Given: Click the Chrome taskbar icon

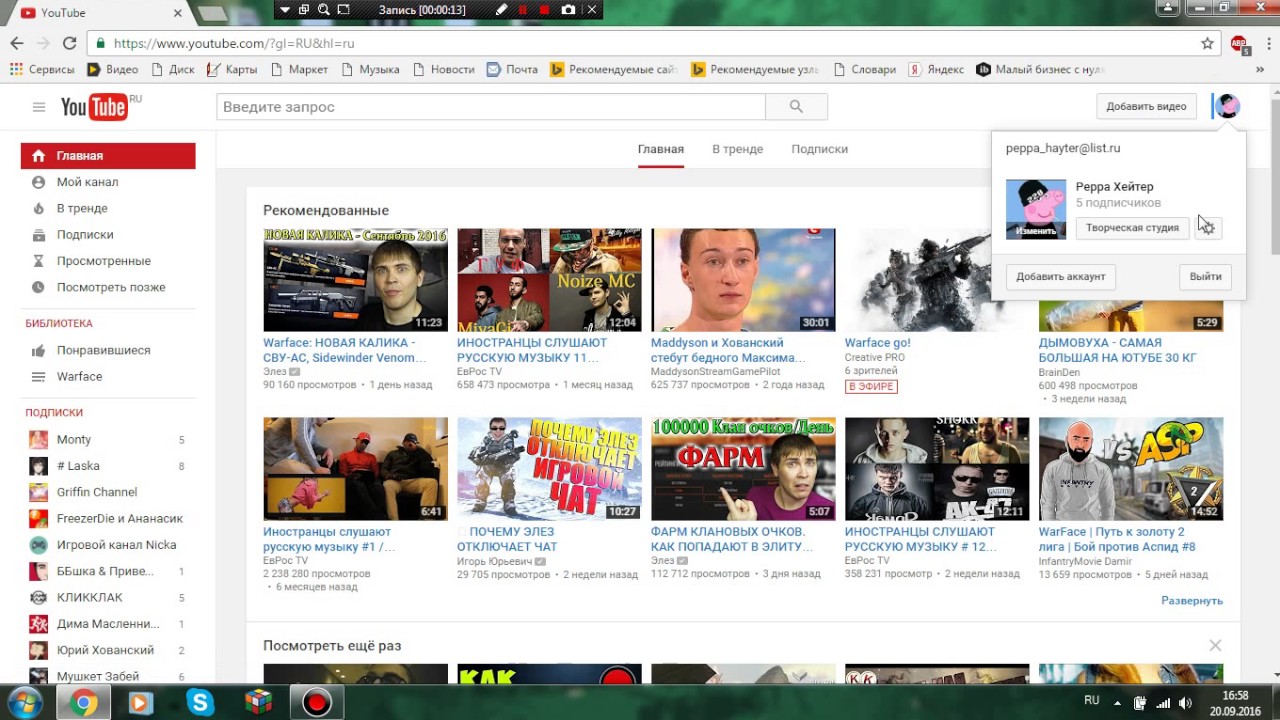Looking at the screenshot, I should pos(83,703).
